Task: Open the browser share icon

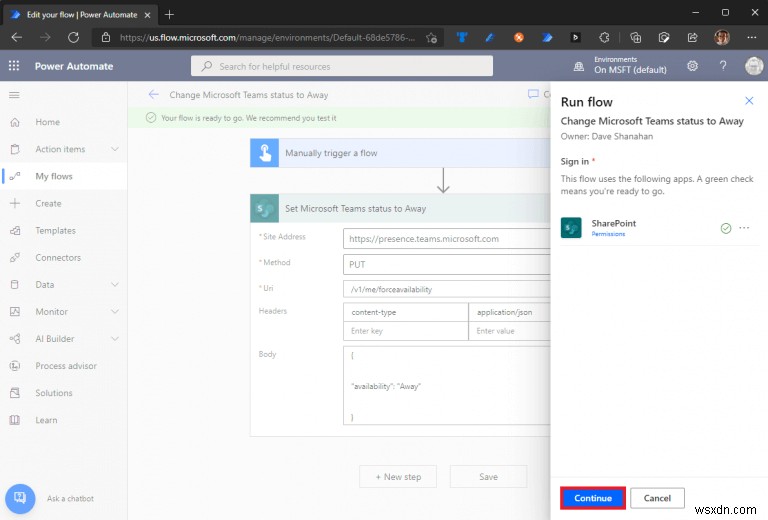Action: [692, 37]
